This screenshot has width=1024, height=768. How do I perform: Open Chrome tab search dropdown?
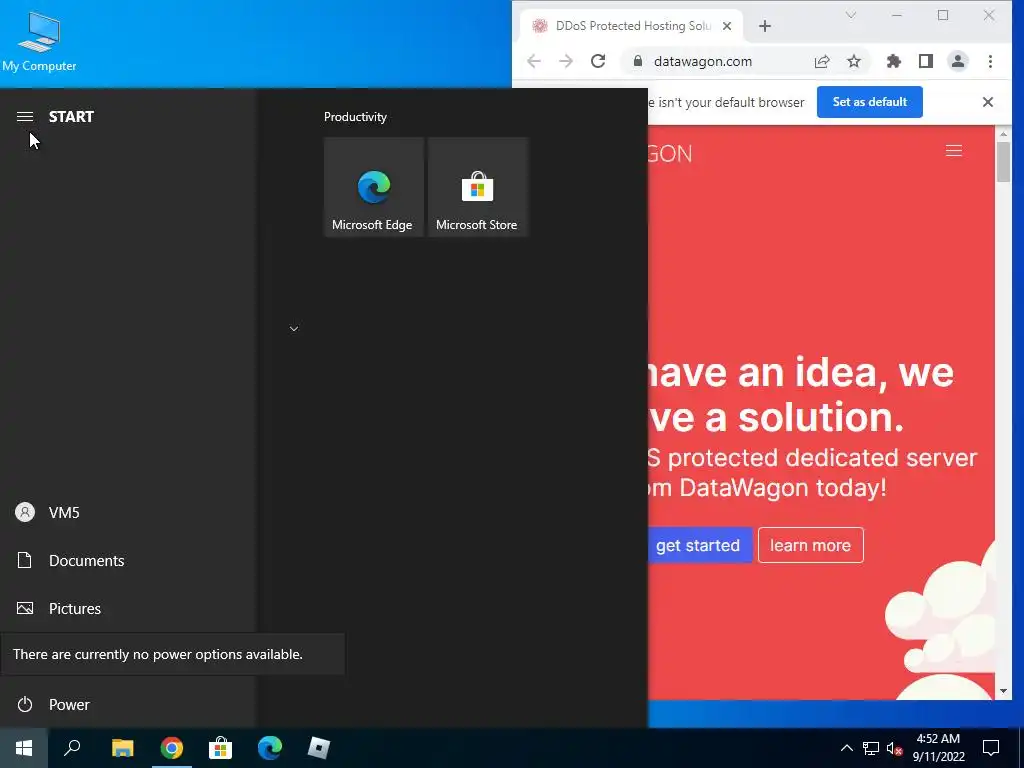click(850, 15)
